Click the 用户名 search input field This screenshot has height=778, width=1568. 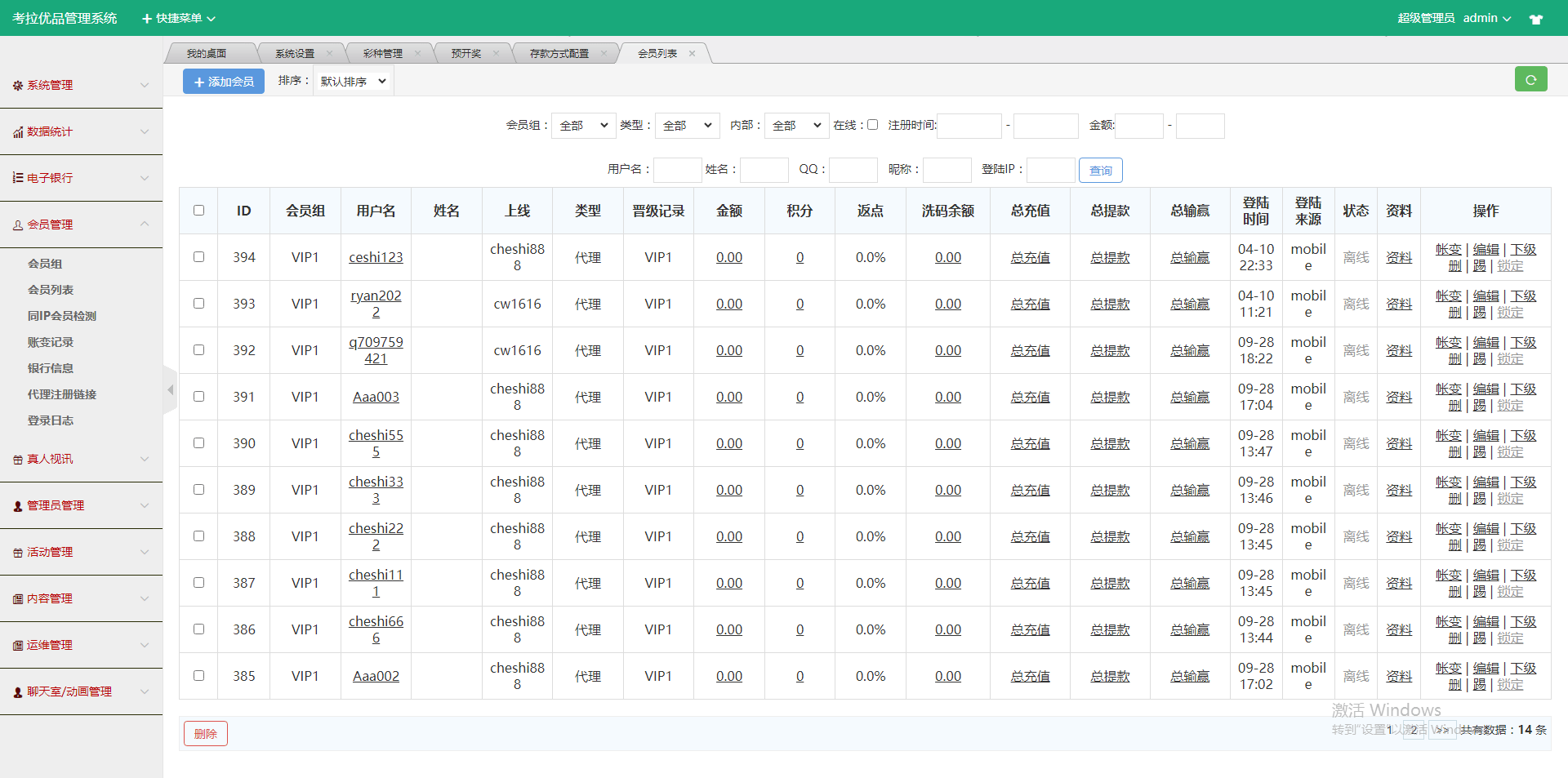pos(677,170)
